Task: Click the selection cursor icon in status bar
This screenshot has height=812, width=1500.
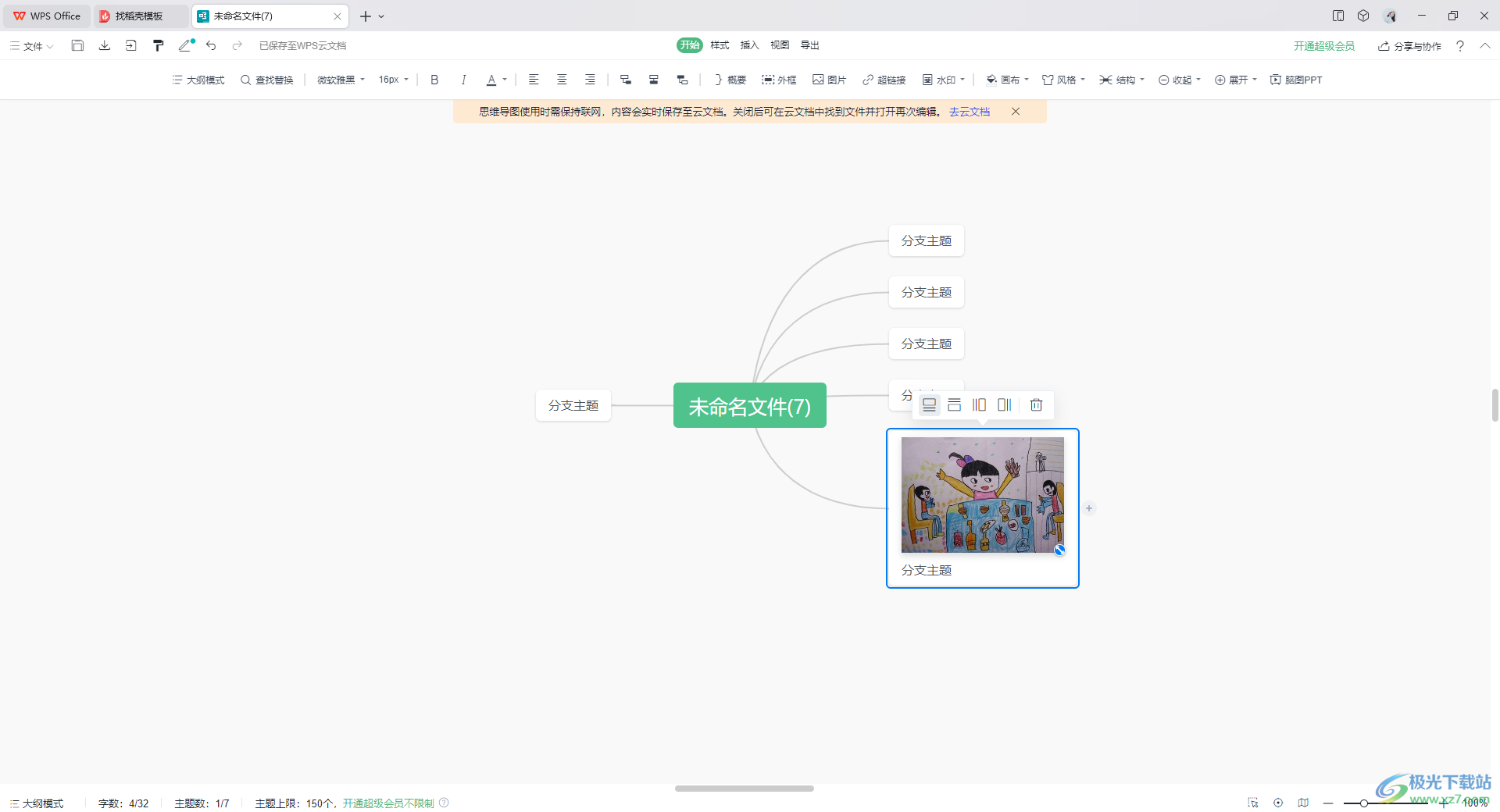Action: pyautogui.click(x=1253, y=803)
